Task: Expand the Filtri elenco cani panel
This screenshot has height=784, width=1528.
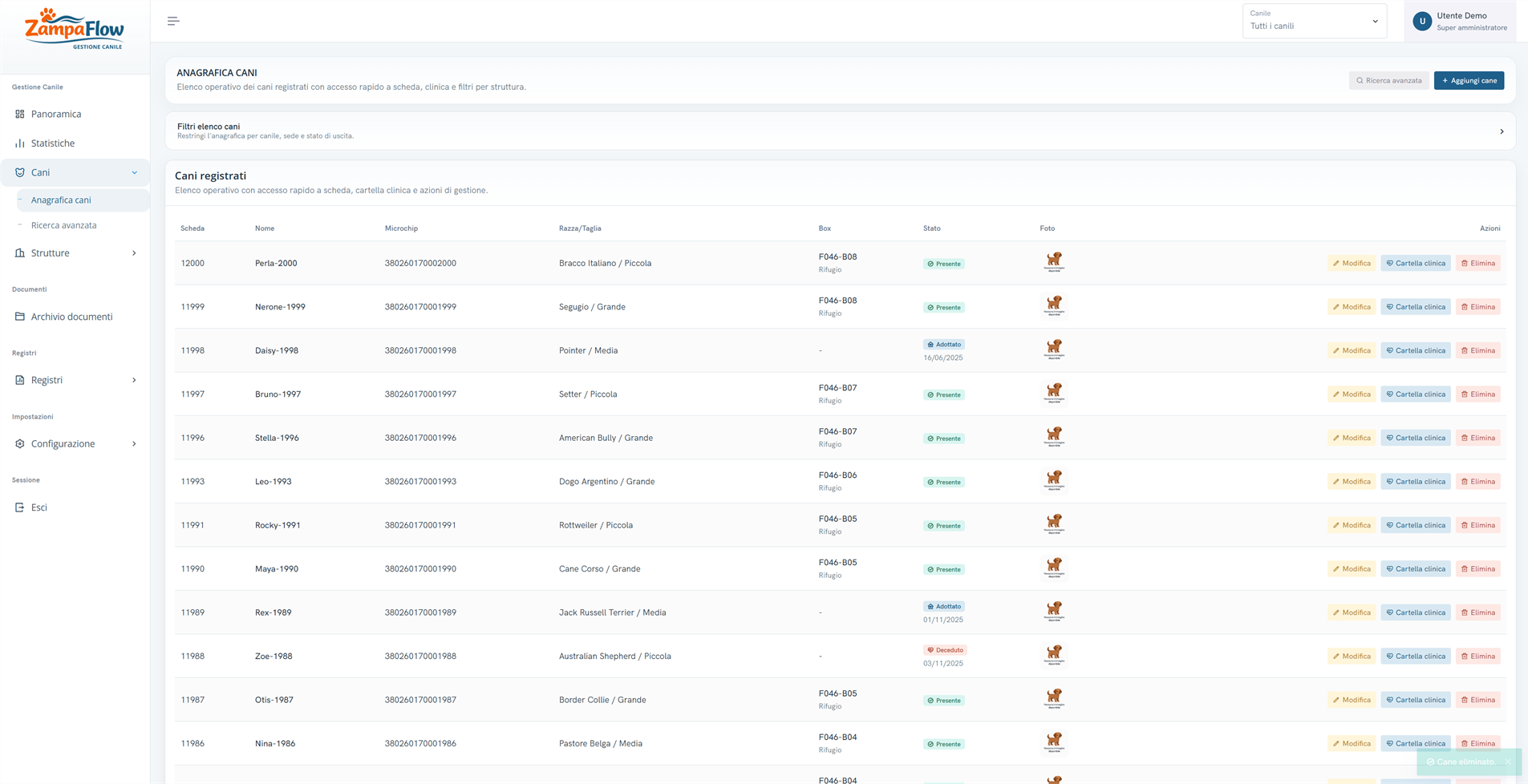Action: click(840, 131)
